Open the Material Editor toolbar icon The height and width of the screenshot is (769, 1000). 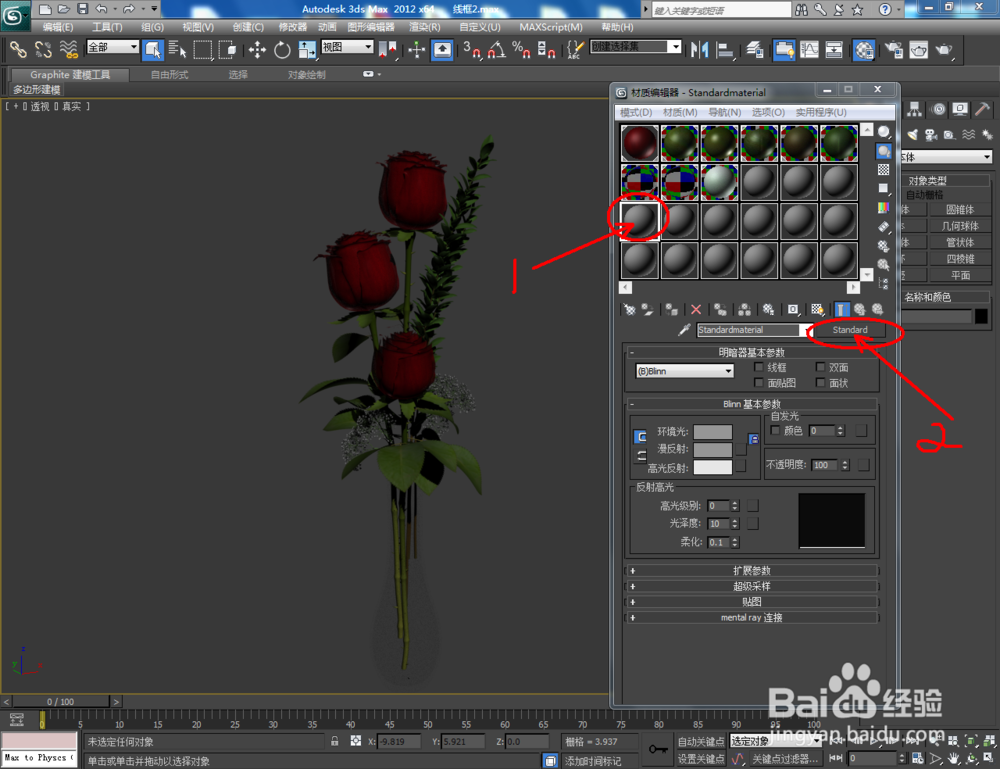(864, 50)
